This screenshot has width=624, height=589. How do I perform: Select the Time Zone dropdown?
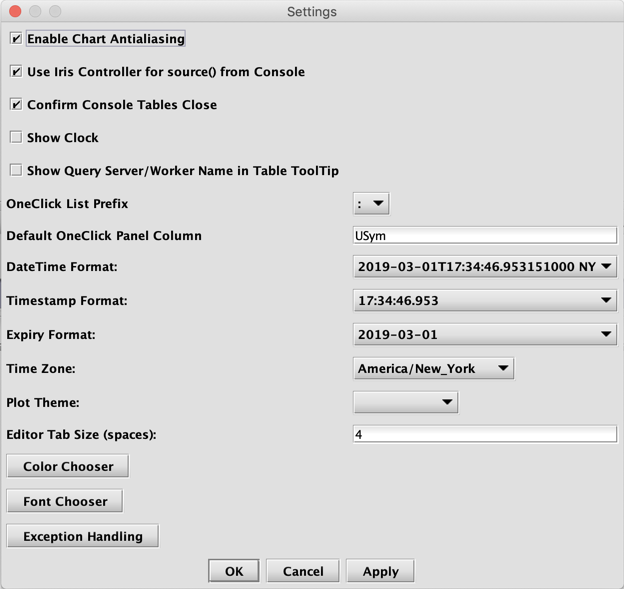pos(433,368)
